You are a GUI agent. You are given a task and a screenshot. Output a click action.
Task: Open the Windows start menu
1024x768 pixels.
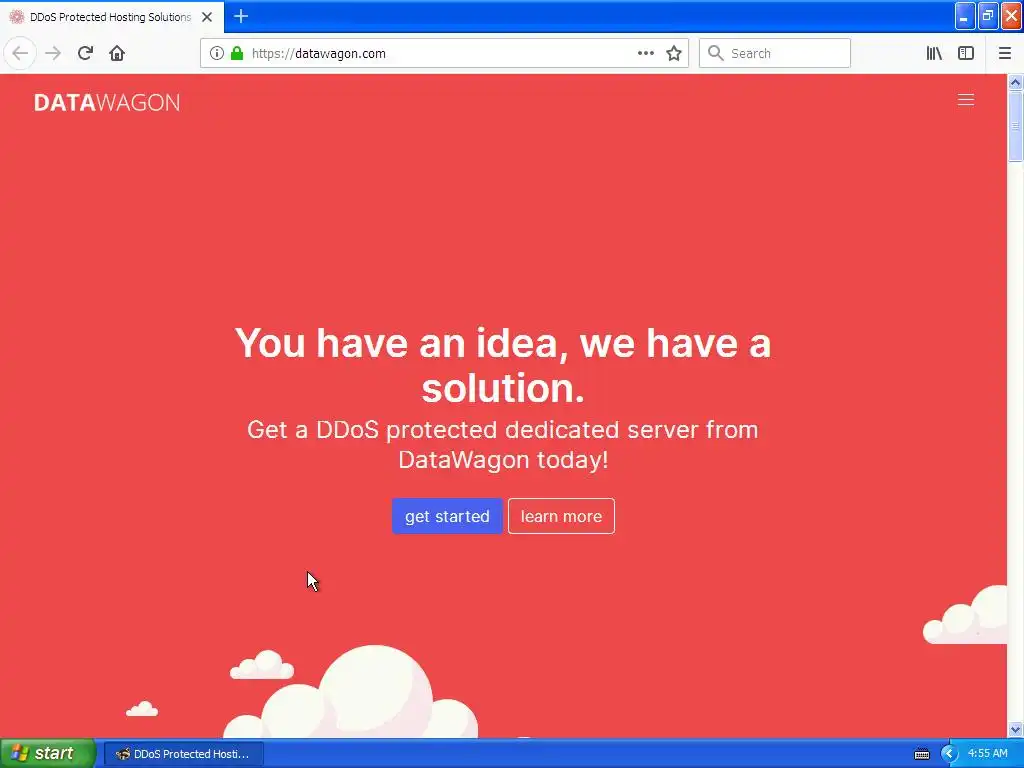pos(48,754)
